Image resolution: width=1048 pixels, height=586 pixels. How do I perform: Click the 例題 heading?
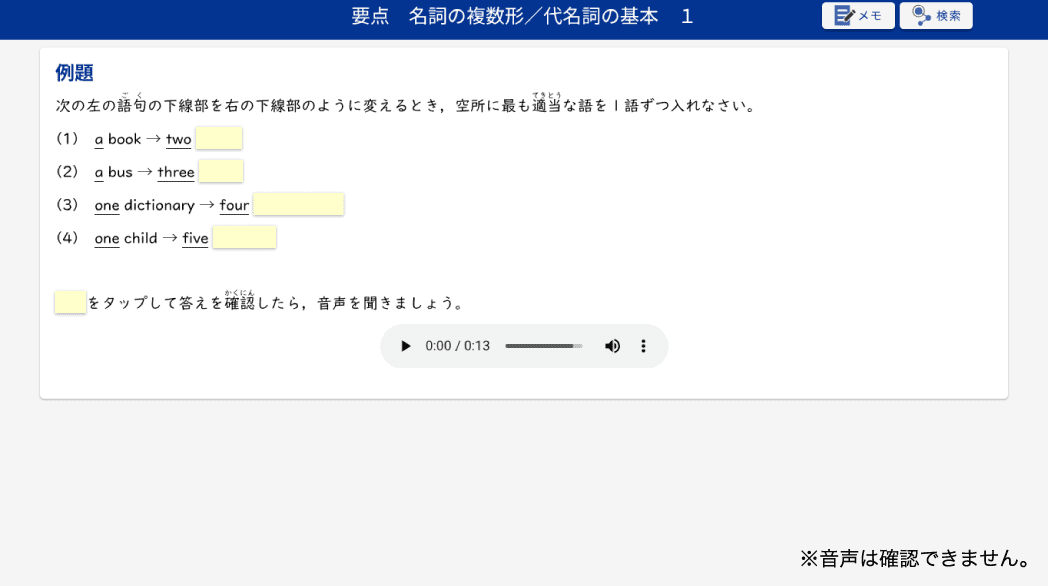[74, 73]
